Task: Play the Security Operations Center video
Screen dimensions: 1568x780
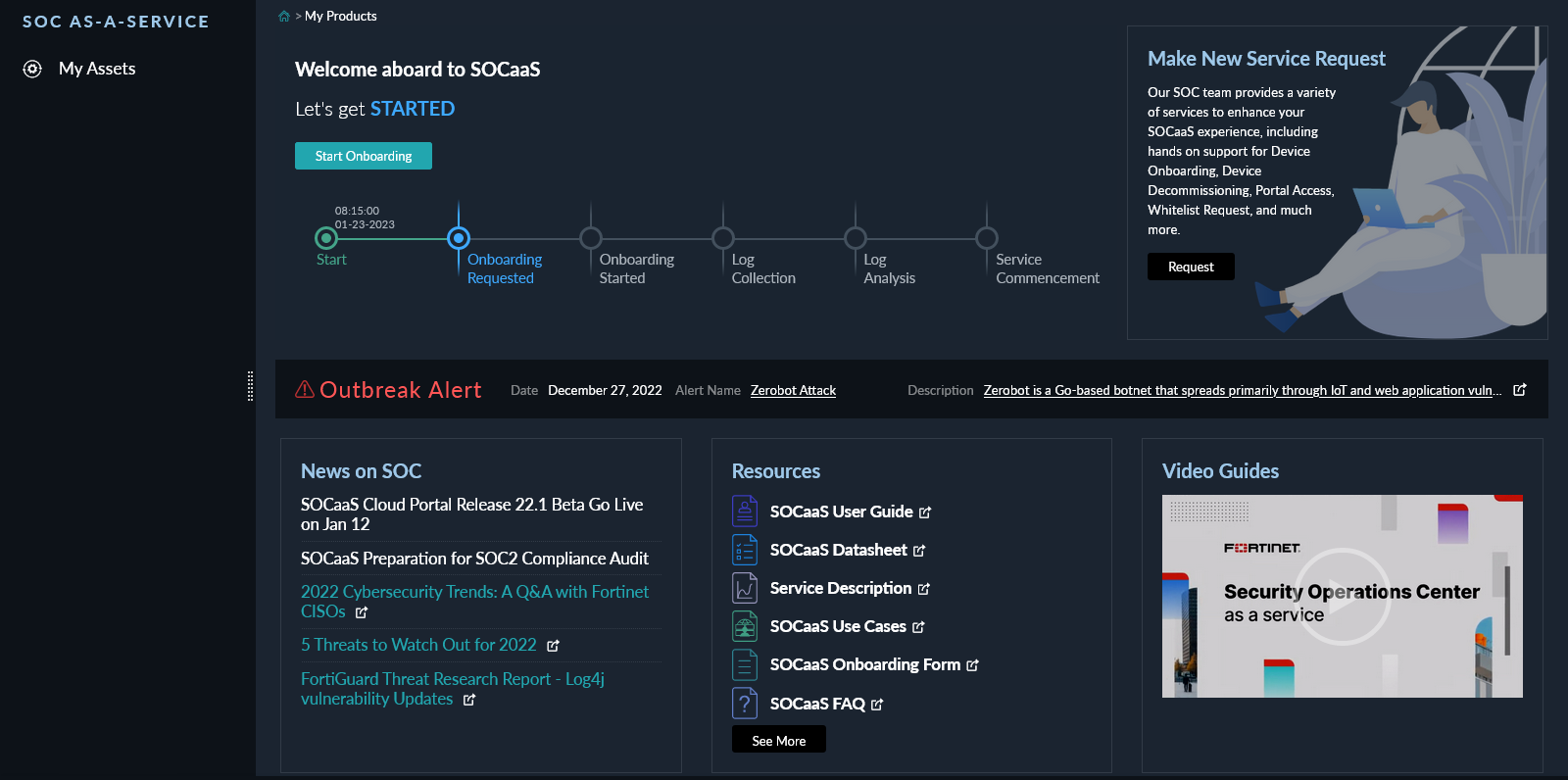Action: (1343, 596)
